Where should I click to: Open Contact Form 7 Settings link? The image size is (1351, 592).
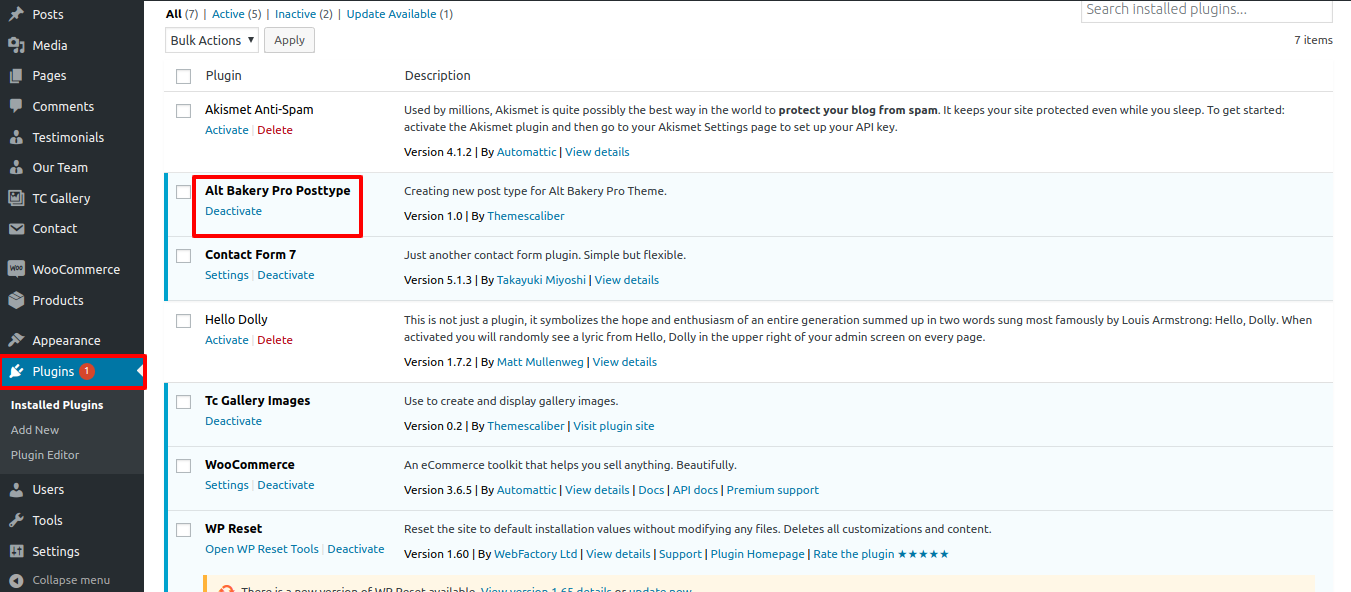pos(227,275)
